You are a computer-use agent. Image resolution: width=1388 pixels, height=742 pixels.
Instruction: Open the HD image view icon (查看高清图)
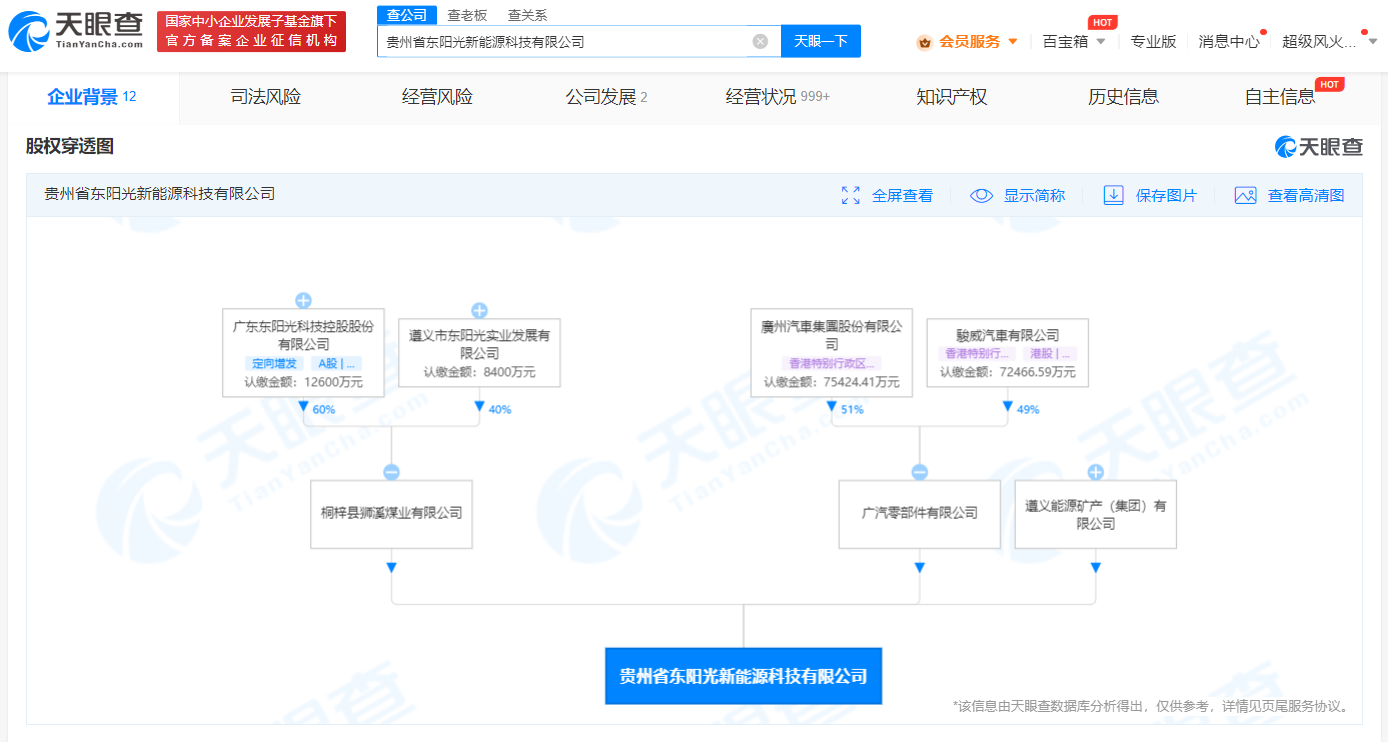pos(1245,195)
